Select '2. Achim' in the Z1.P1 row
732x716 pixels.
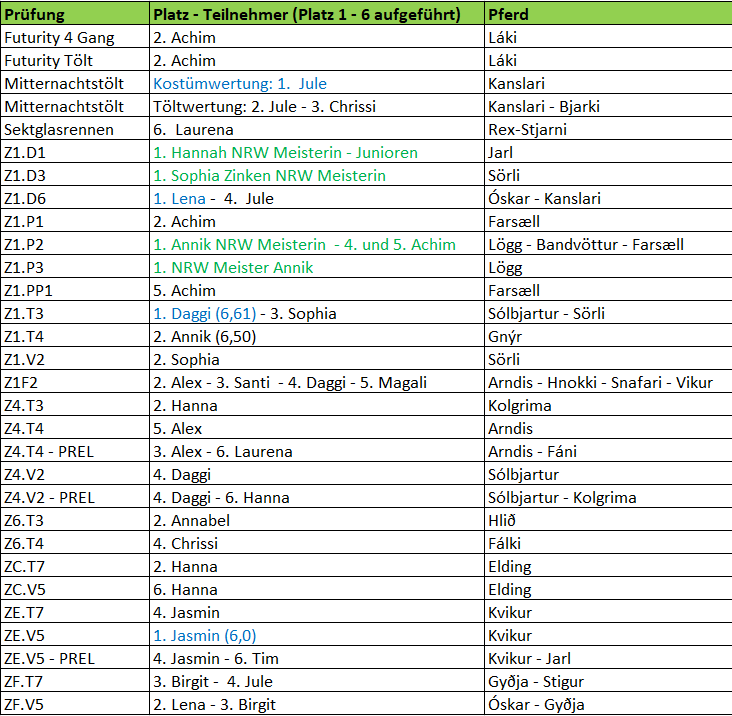coord(317,220)
